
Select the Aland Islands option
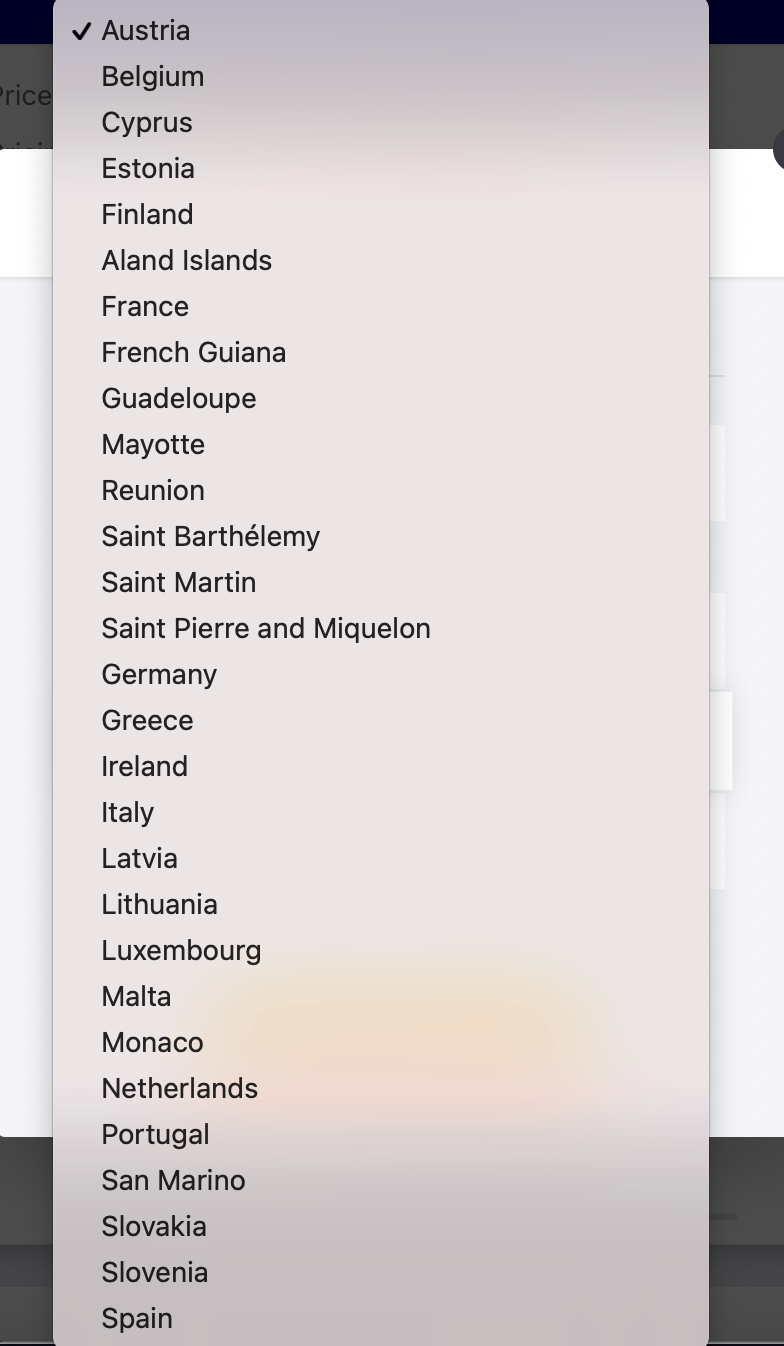(x=187, y=261)
